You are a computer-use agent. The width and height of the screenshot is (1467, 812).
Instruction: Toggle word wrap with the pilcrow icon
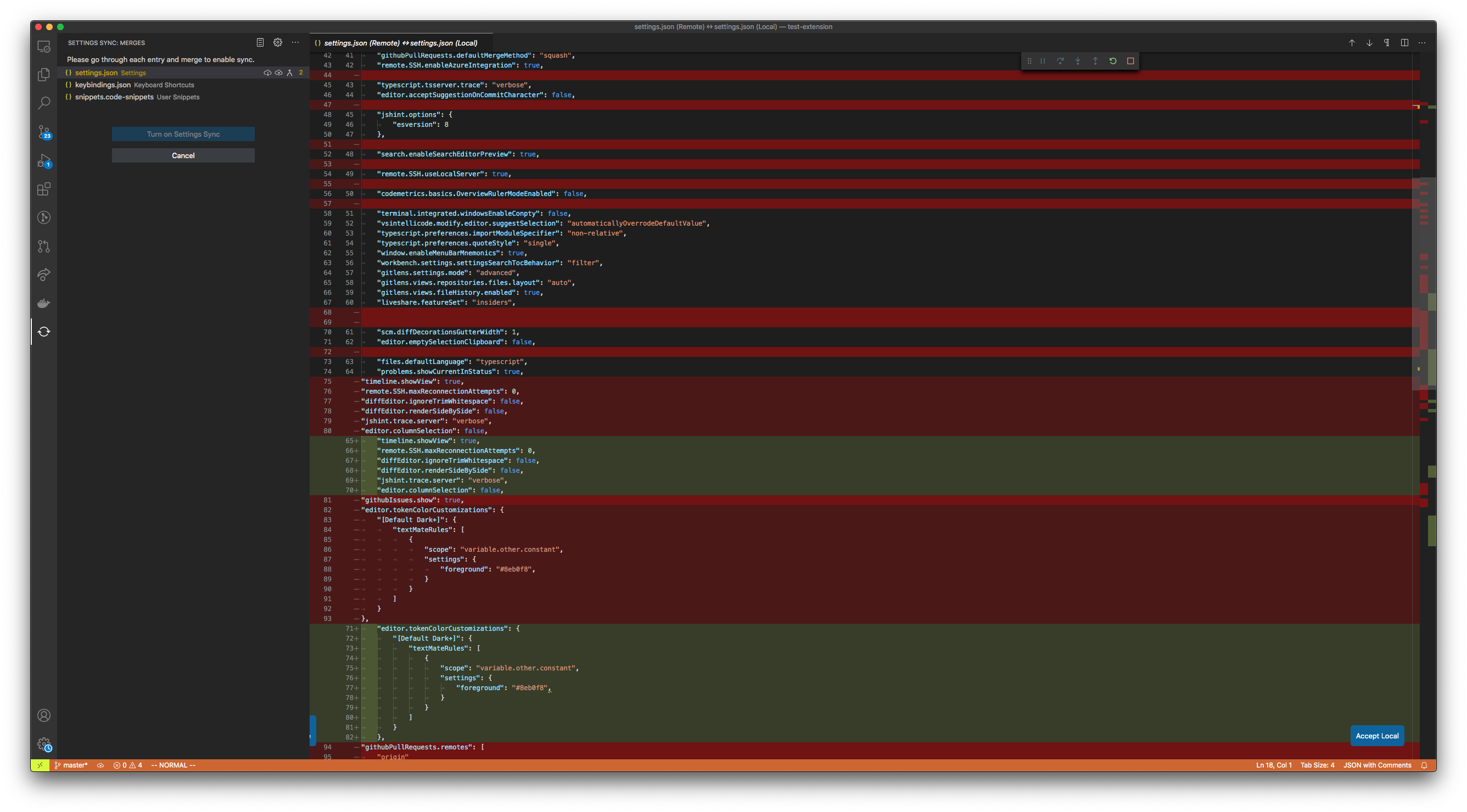pyautogui.click(x=1386, y=43)
